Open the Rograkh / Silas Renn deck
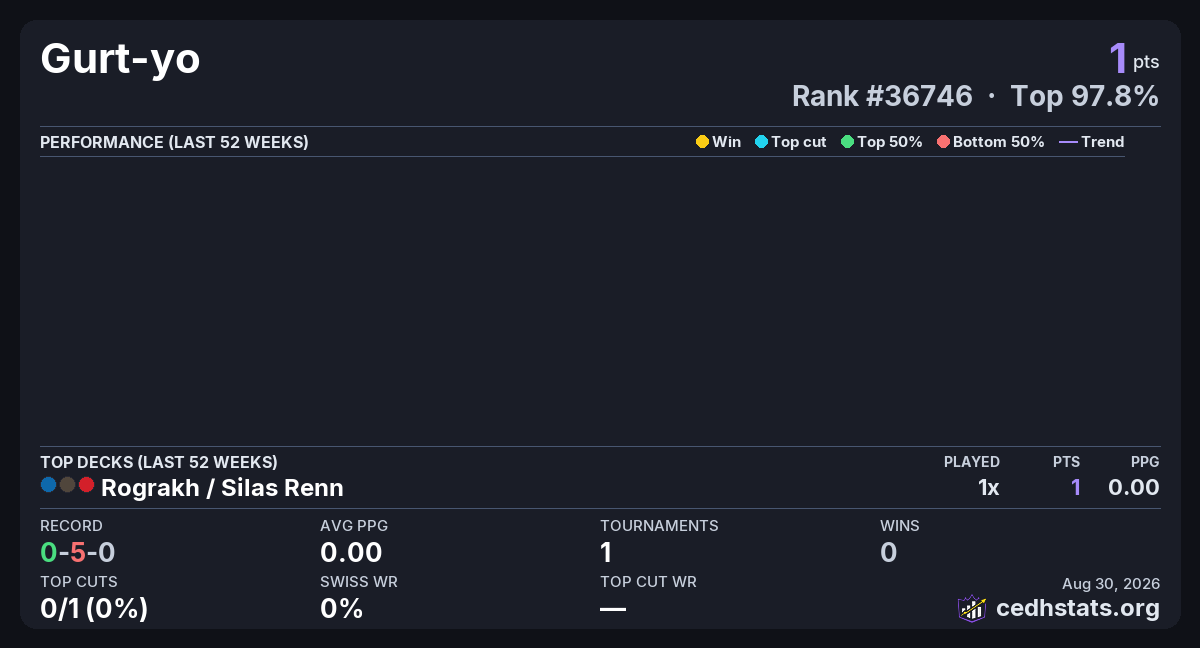Image resolution: width=1200 pixels, height=648 pixels. pyautogui.click(x=222, y=488)
